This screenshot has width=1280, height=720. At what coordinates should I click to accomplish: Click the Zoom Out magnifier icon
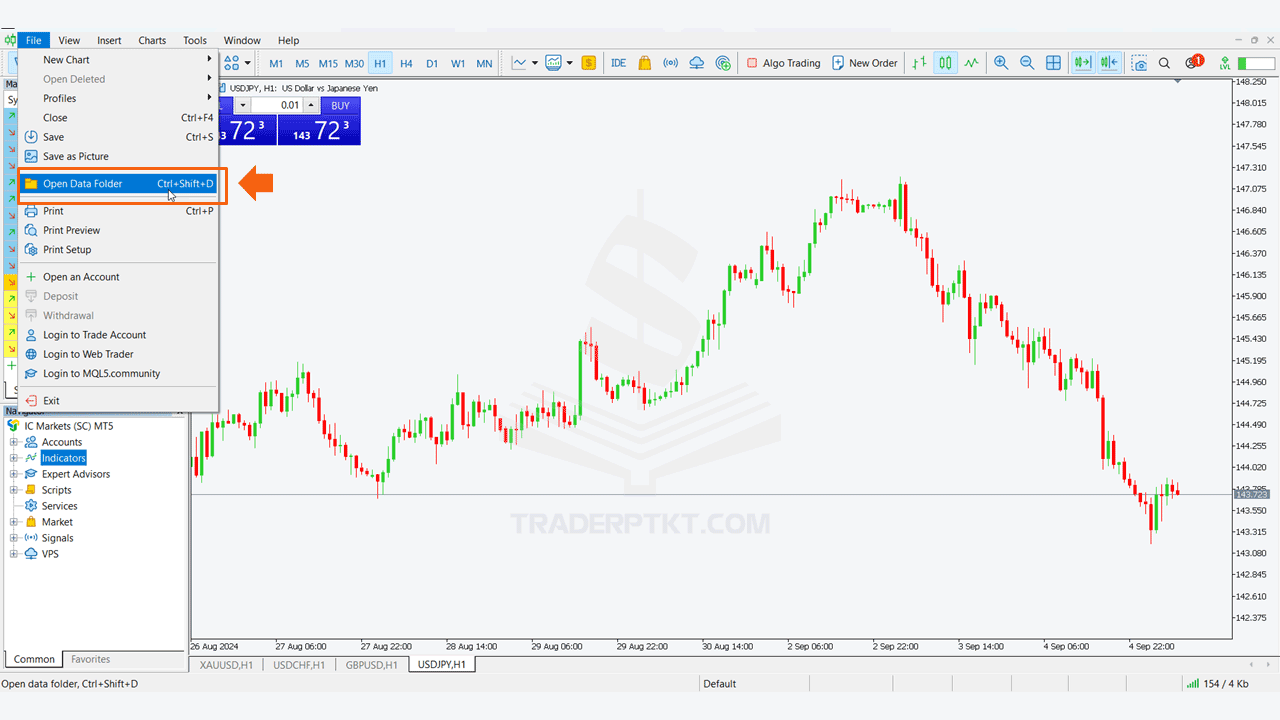click(x=1027, y=63)
